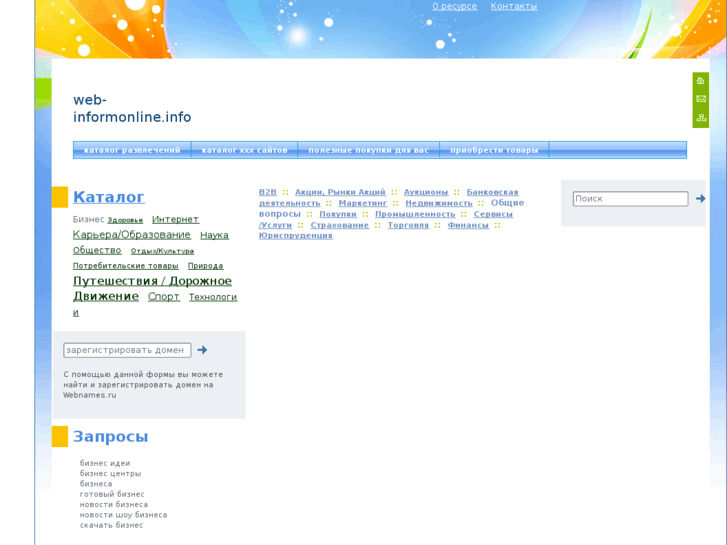Select приобрести товары menu item

[494, 150]
